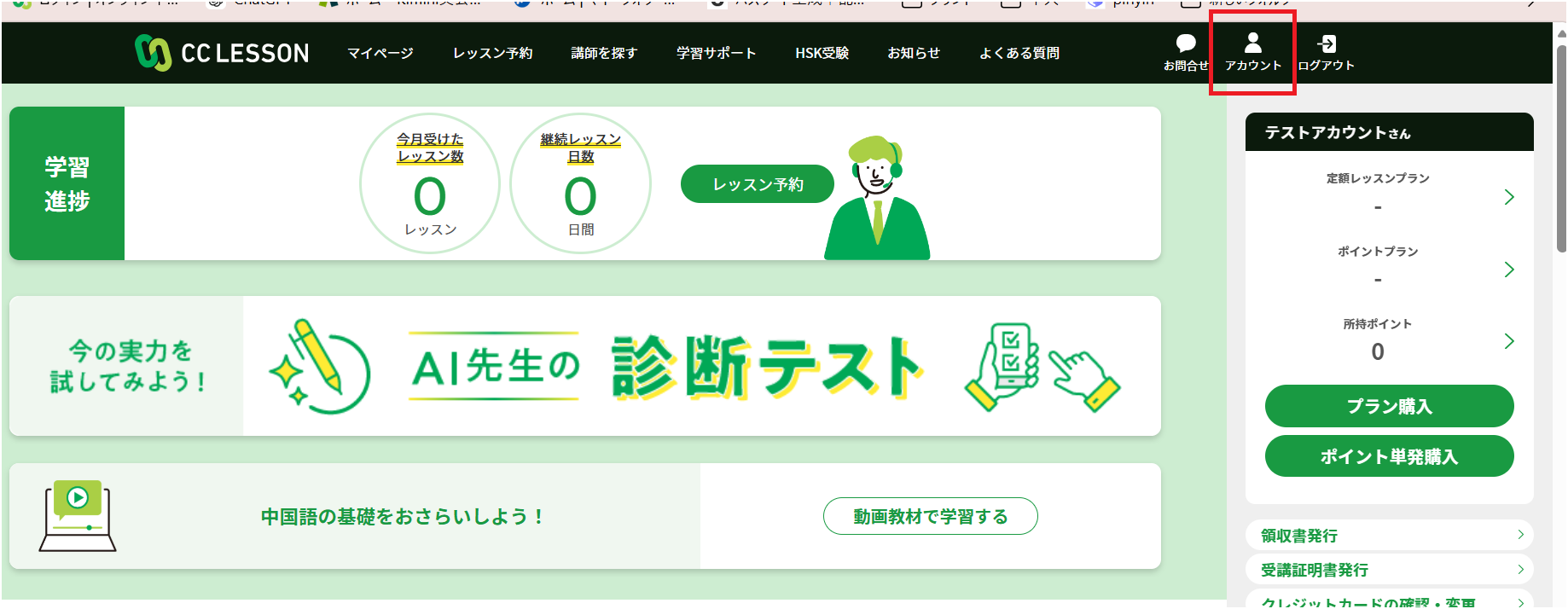Open the 講師を探す menu item

[604, 53]
